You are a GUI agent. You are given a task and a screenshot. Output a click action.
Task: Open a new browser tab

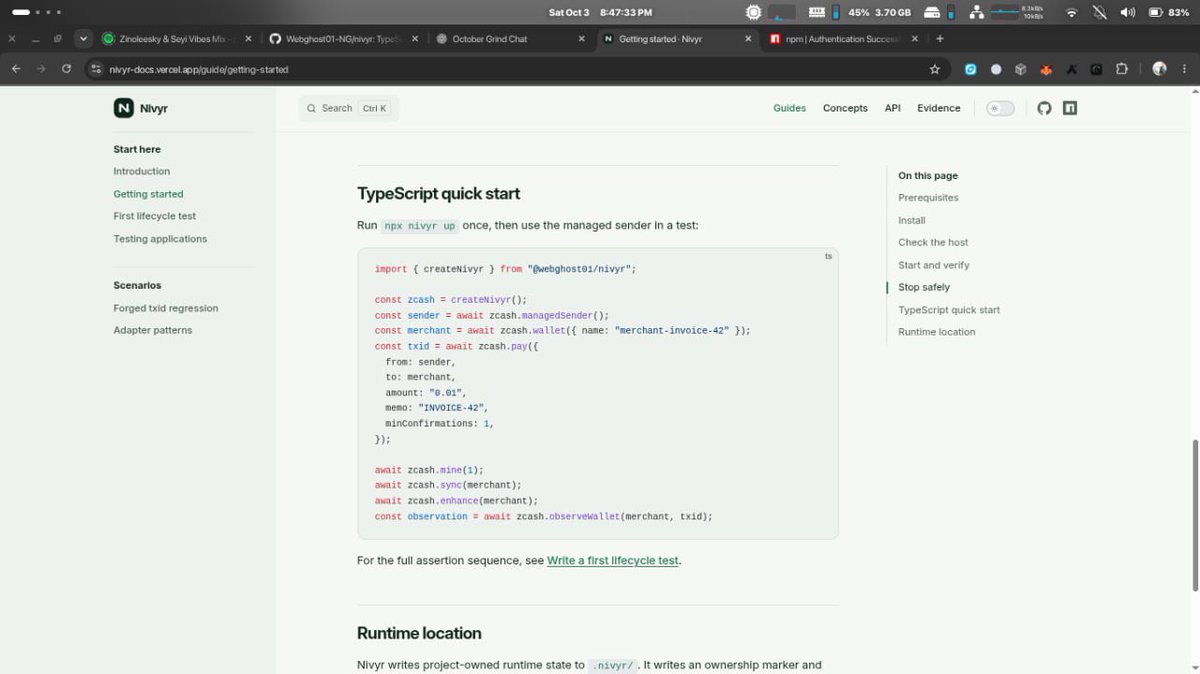point(940,39)
